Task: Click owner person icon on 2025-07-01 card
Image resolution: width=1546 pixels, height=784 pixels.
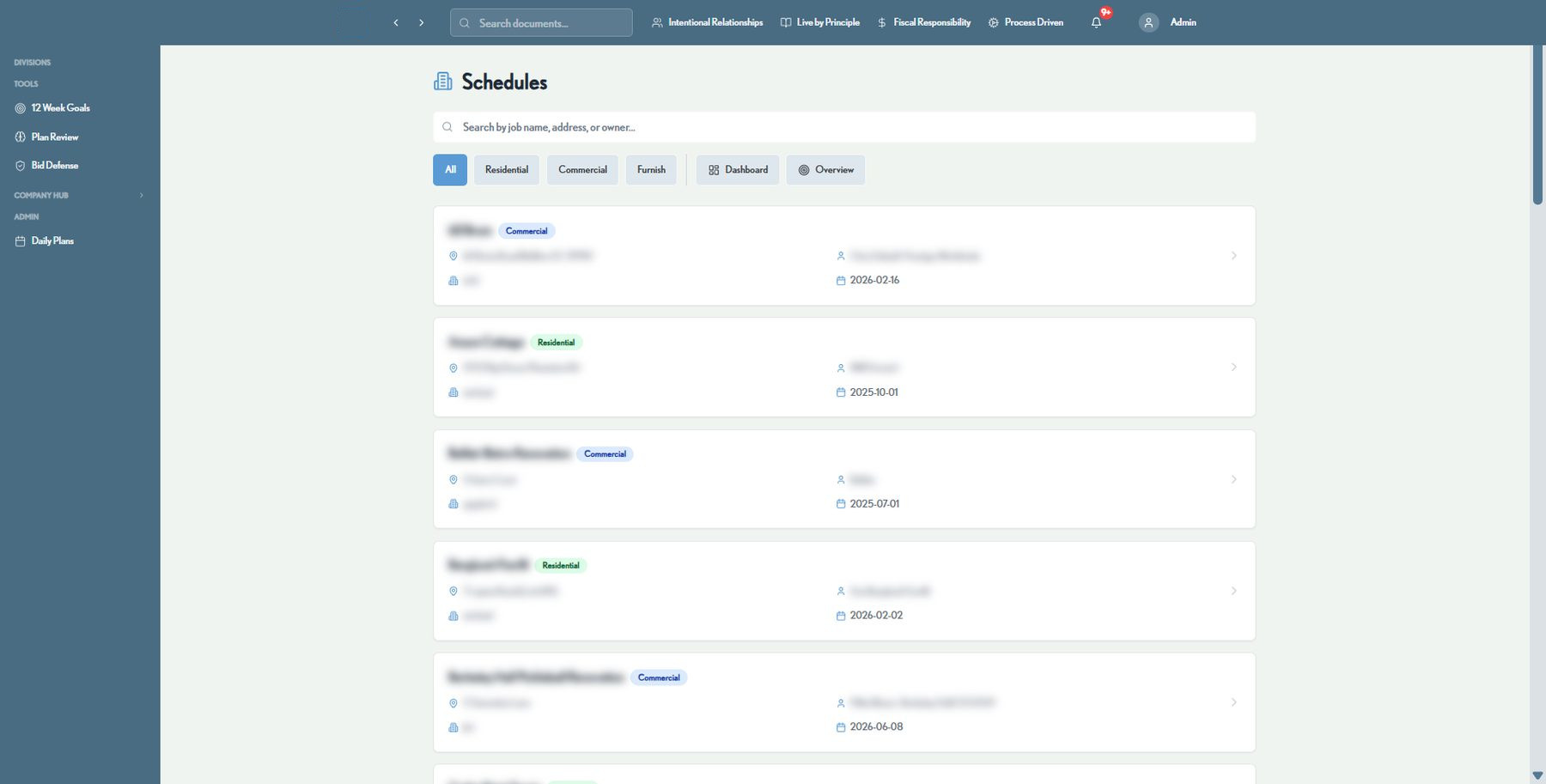Action: click(841, 479)
